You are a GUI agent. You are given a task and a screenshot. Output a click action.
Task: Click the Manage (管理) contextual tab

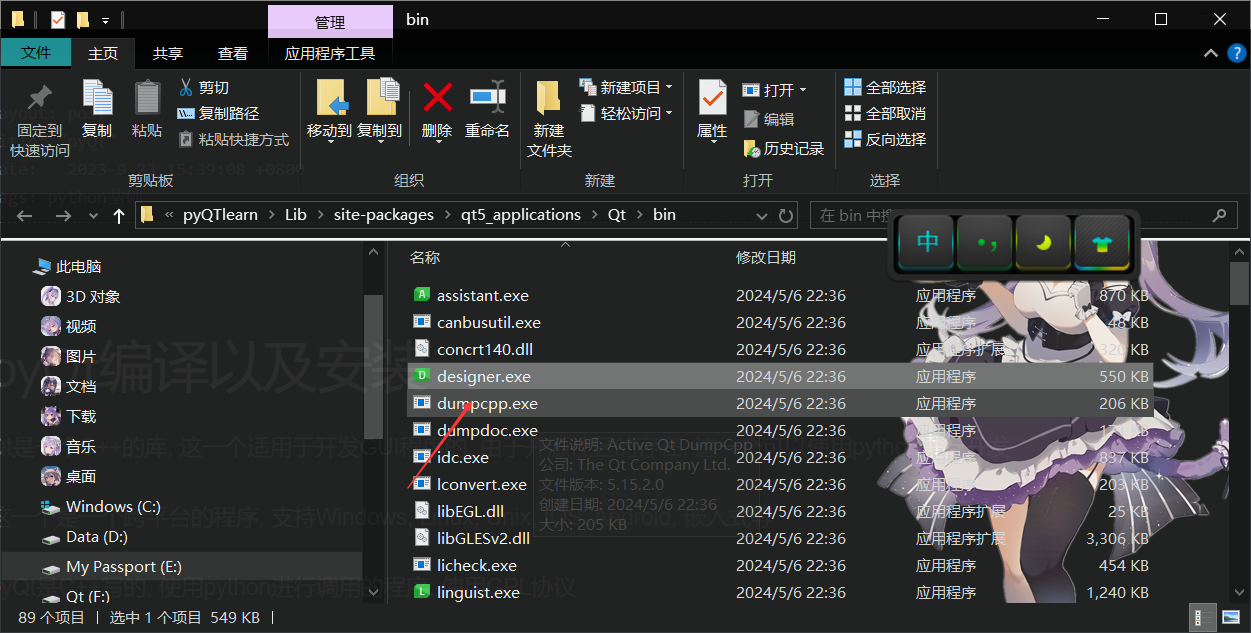[x=330, y=21]
